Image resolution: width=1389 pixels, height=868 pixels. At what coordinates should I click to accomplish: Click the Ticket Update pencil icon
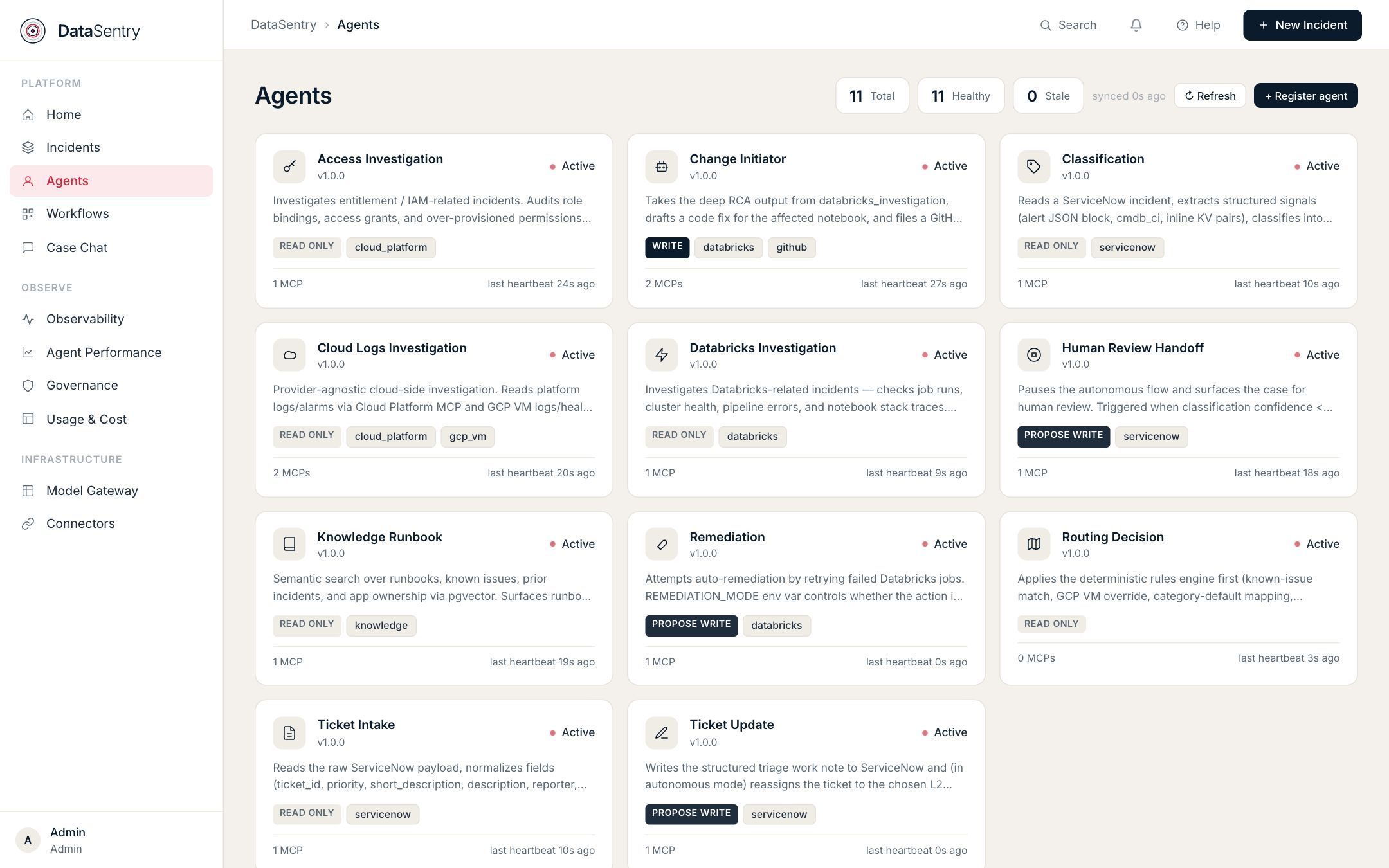tap(662, 733)
